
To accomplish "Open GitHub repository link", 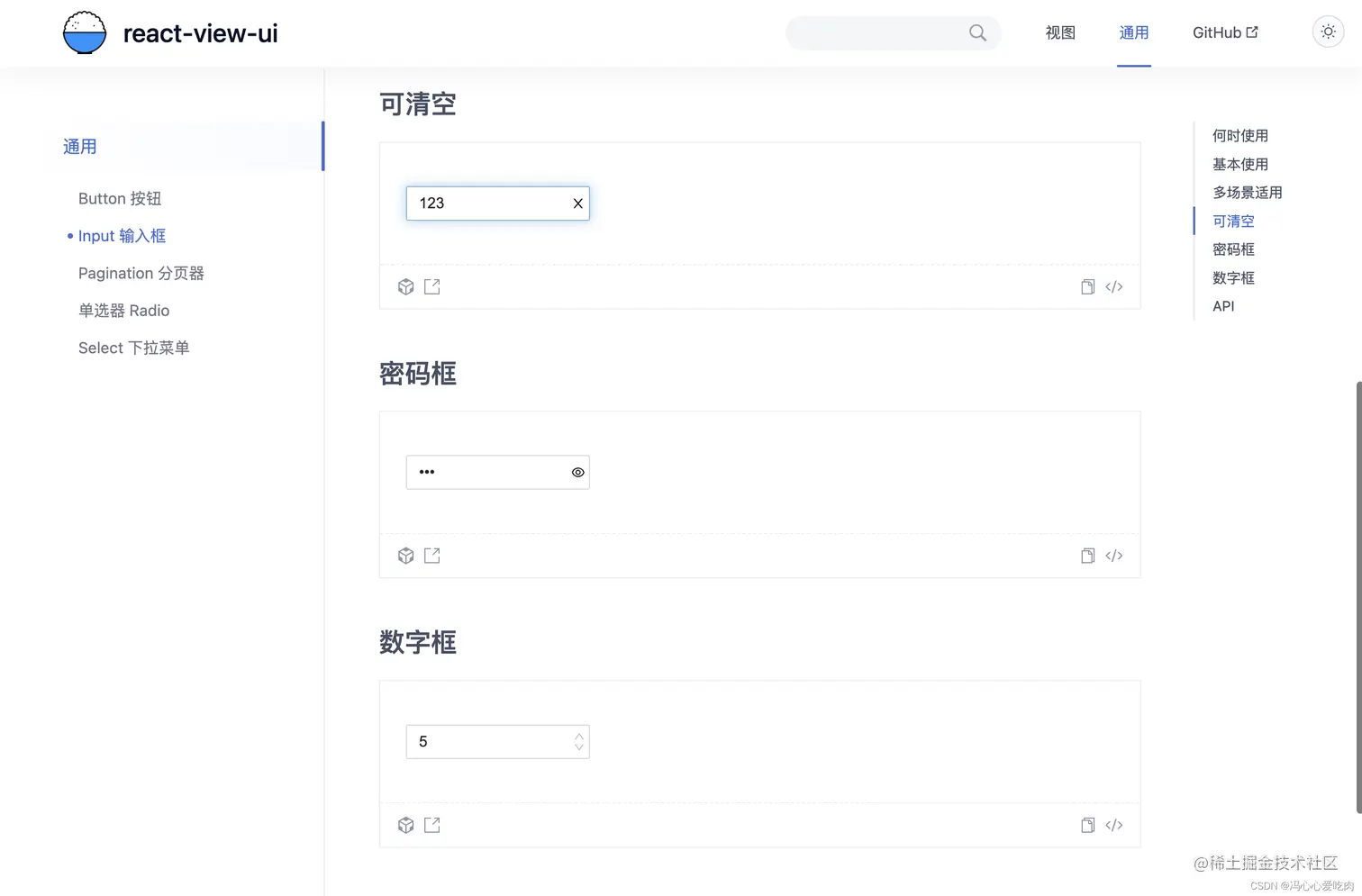I will pyautogui.click(x=1225, y=32).
